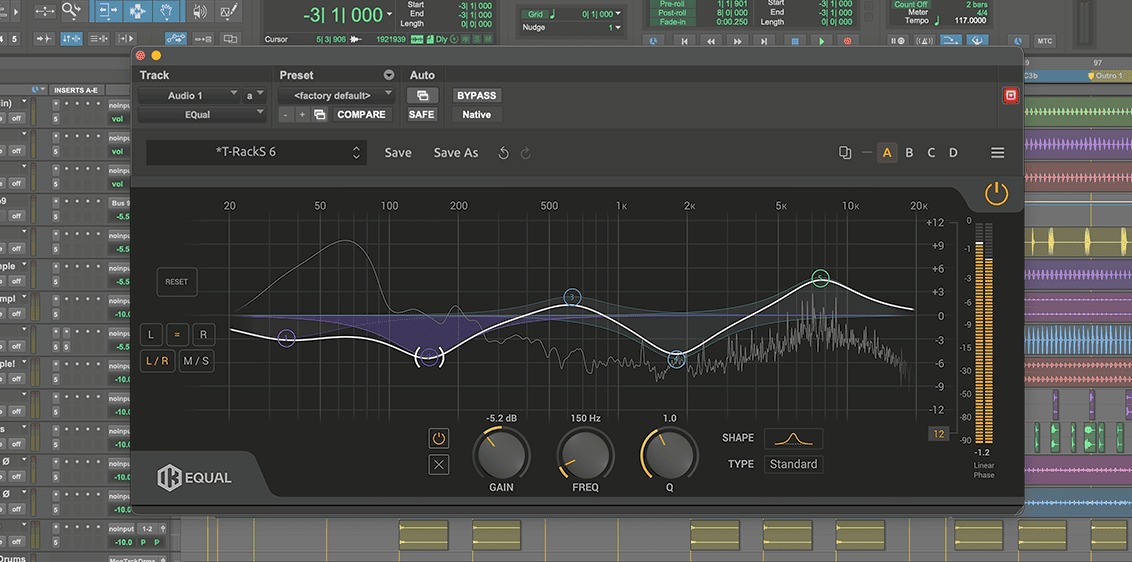Open the insert position 'a' dropdown
This screenshot has width=1132, height=562.
point(255,95)
